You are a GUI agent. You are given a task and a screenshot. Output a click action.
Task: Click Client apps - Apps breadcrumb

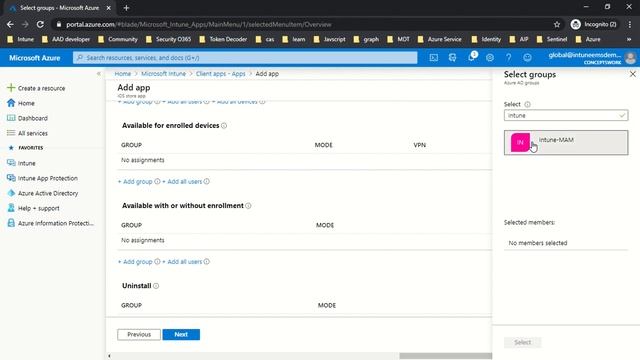(220, 74)
